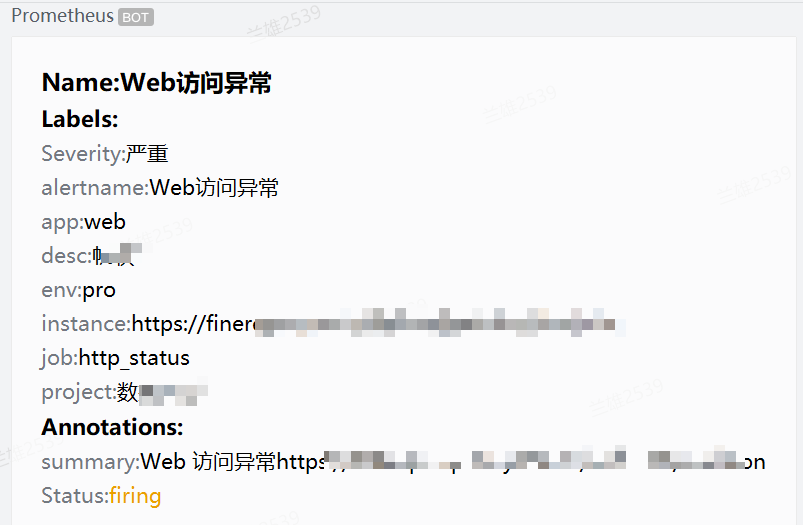Image resolution: width=803 pixels, height=525 pixels.
Task: Click the Name:Web访问异常 heading
Action: pyautogui.click(x=156, y=83)
